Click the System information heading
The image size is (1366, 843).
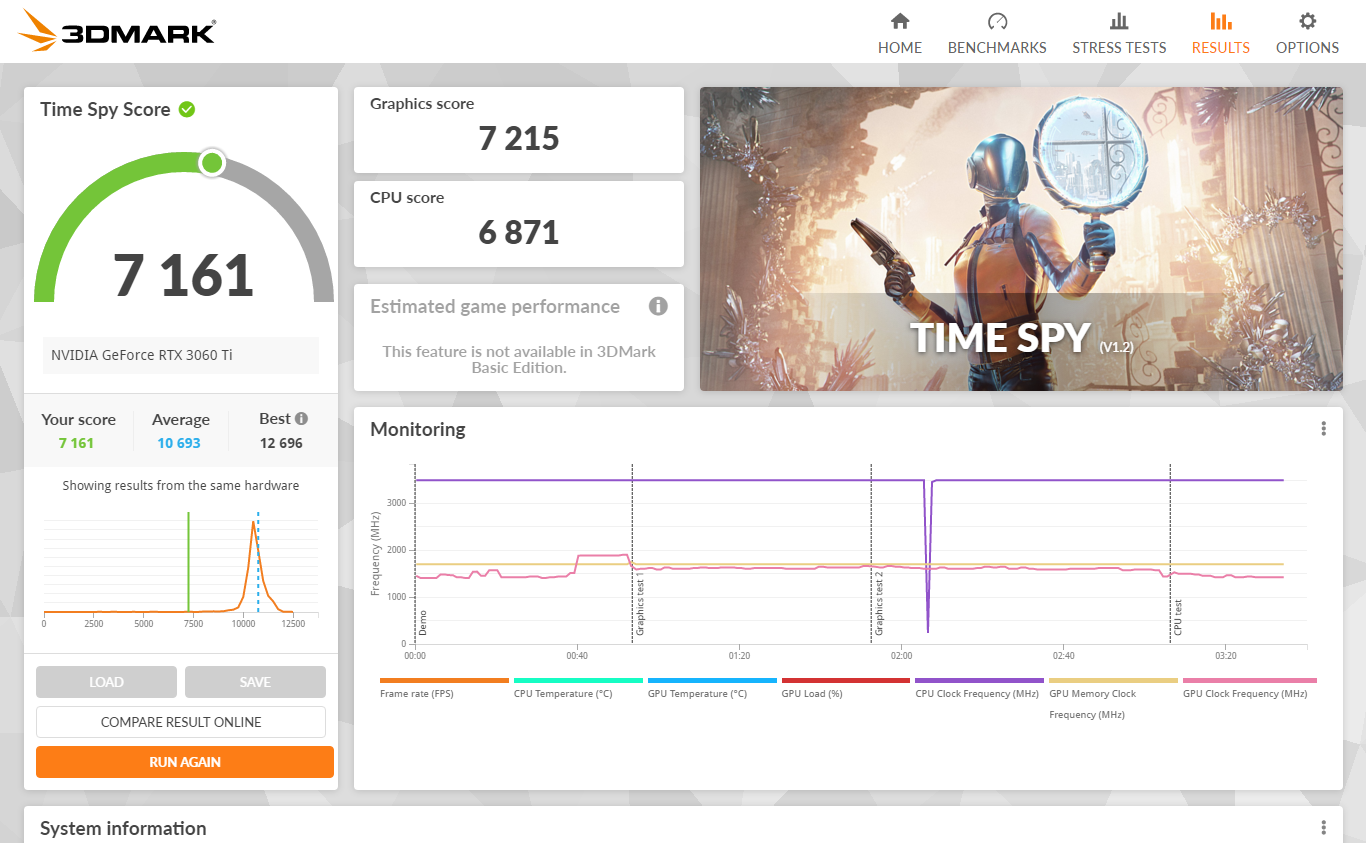(x=123, y=828)
